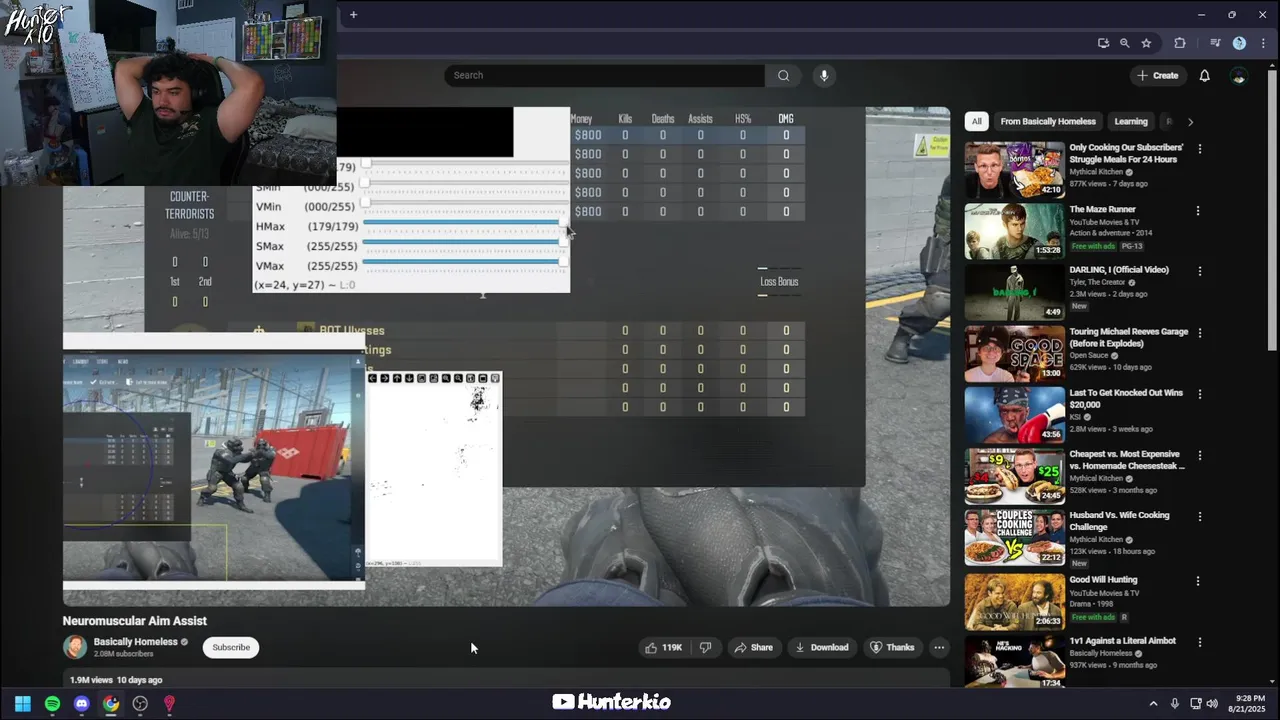Open the DARLING, I (Official Video) title

1119,270
